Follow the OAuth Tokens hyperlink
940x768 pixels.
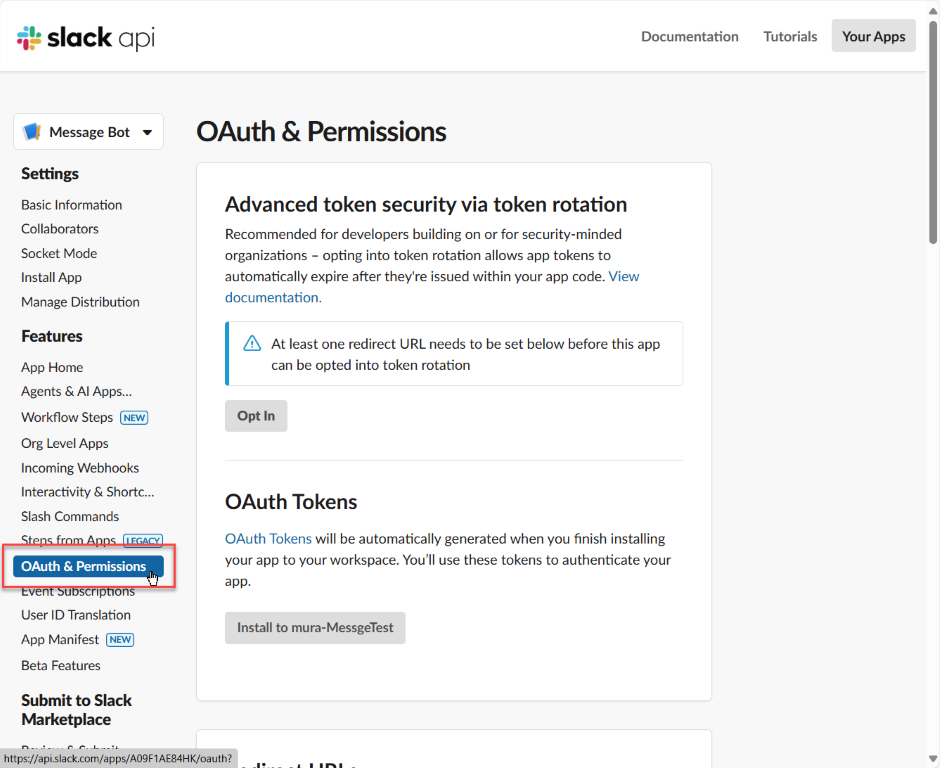(268, 539)
